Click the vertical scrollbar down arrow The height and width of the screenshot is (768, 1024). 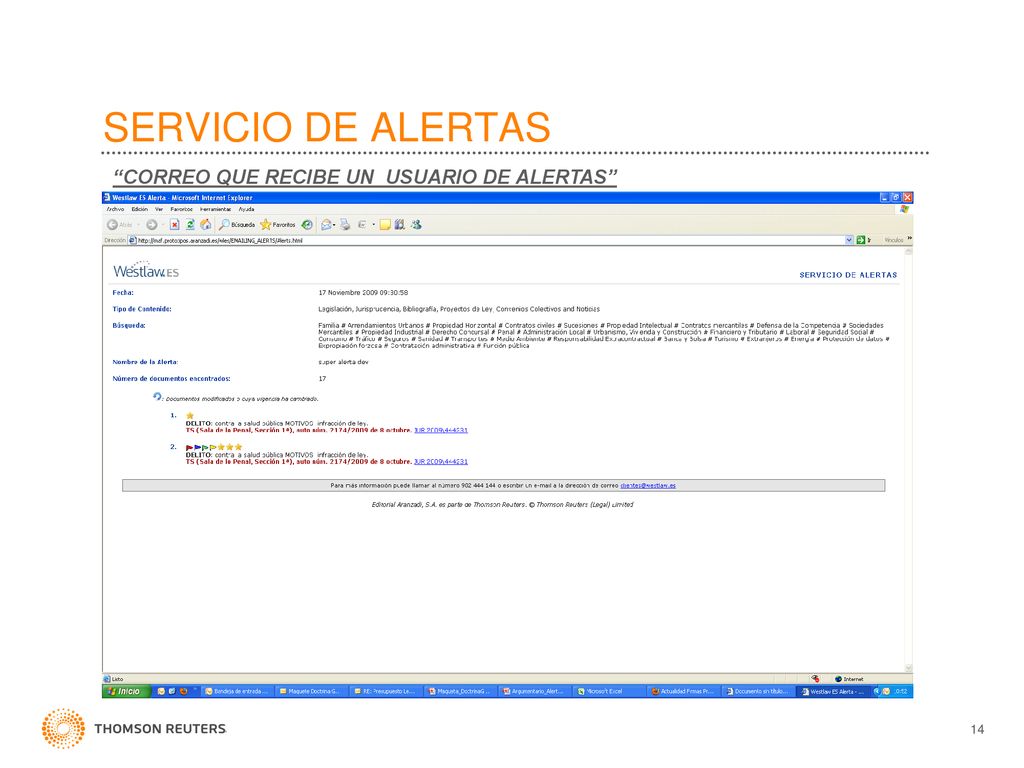pos(908,668)
